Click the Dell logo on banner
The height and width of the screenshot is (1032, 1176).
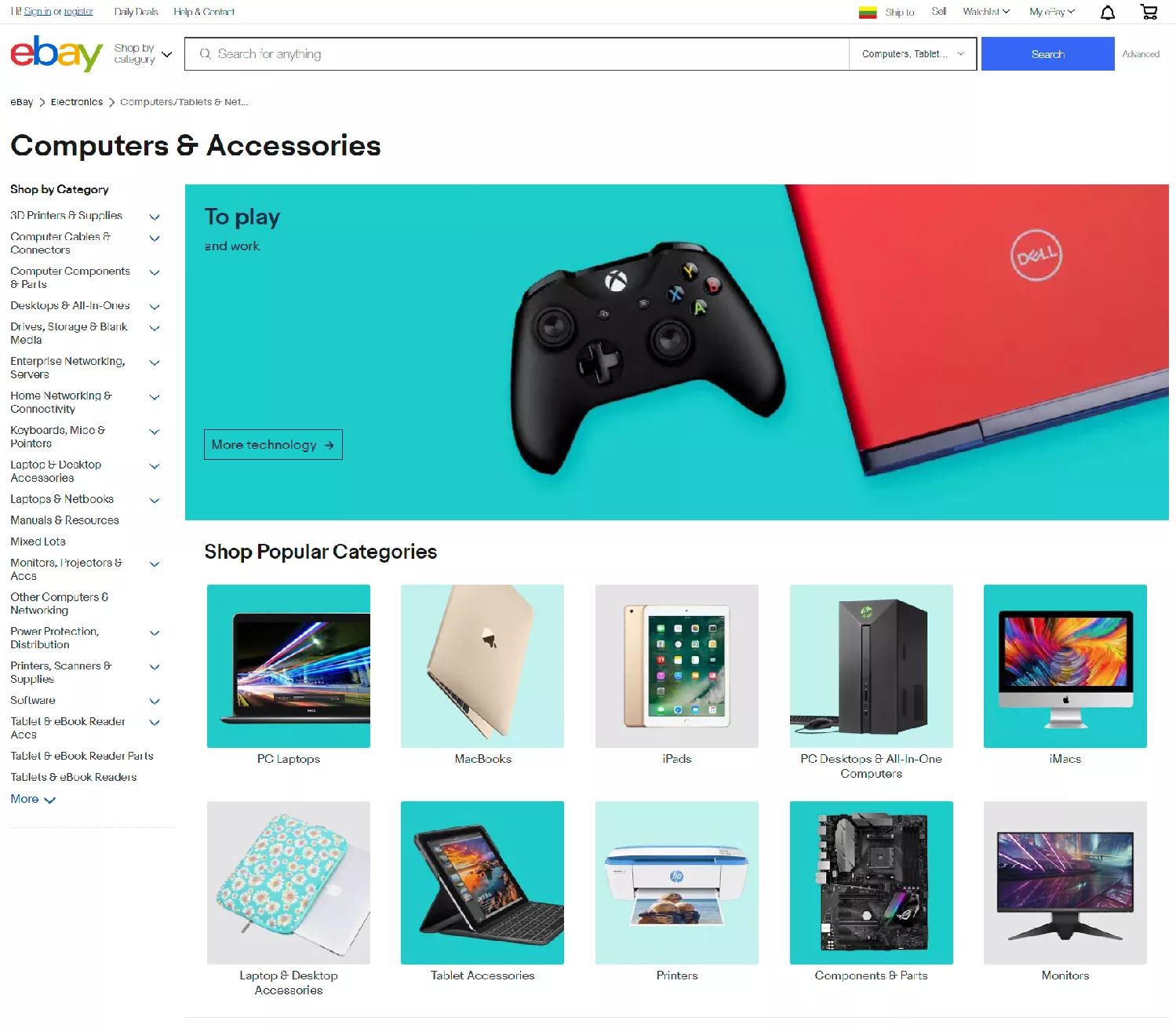click(x=1036, y=256)
